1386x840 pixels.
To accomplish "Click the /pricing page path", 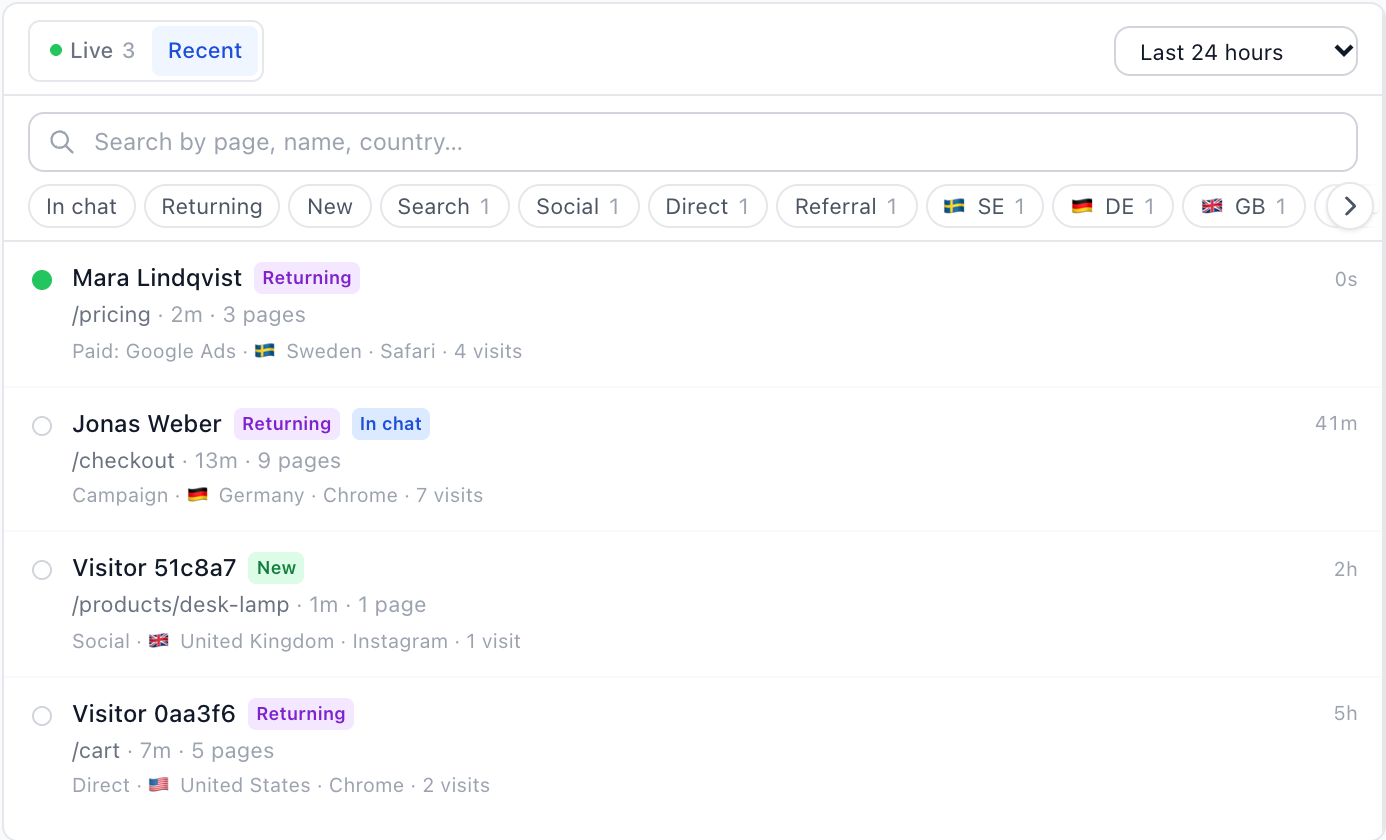I will pos(111,315).
